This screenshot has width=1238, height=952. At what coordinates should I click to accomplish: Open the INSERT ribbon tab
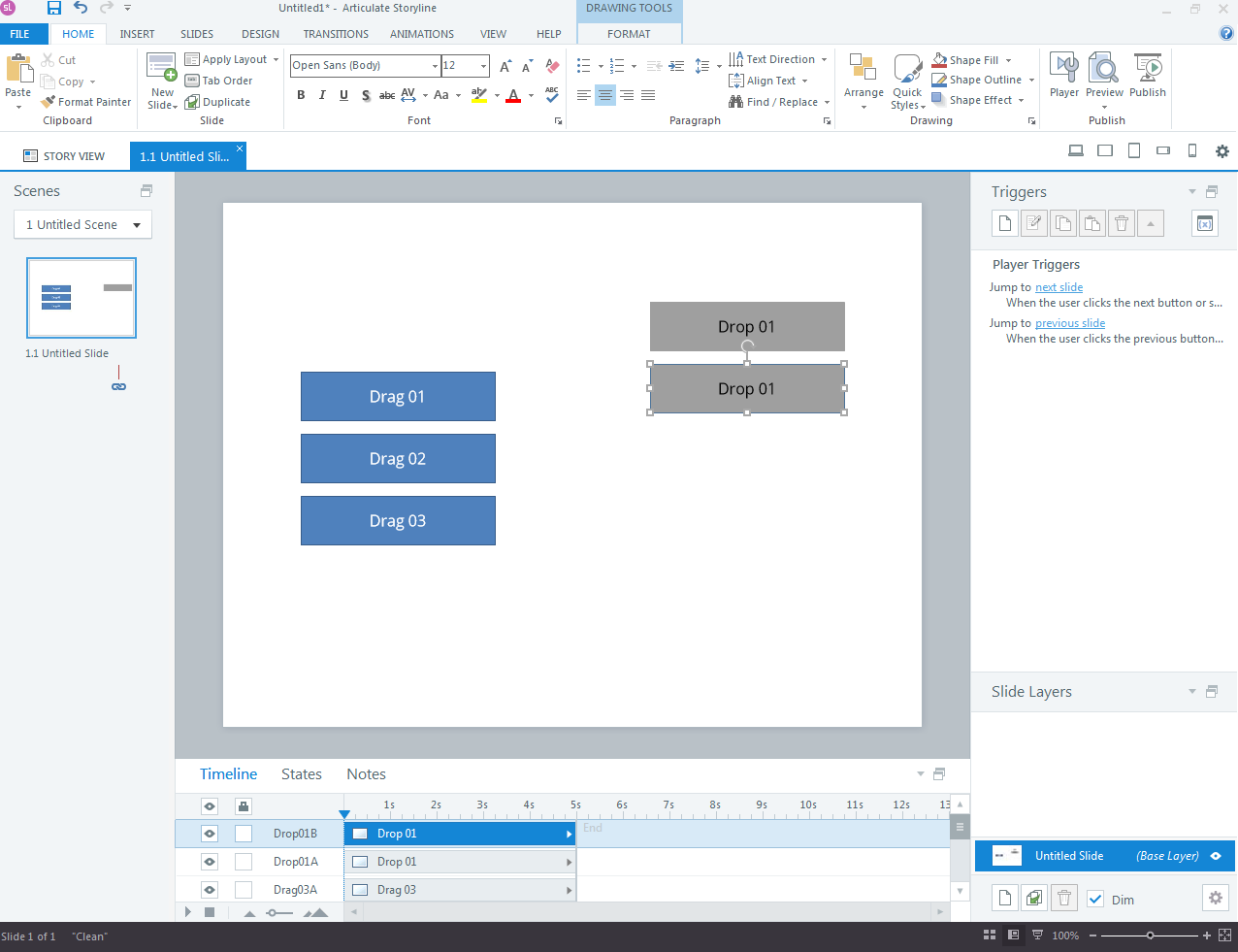click(137, 34)
